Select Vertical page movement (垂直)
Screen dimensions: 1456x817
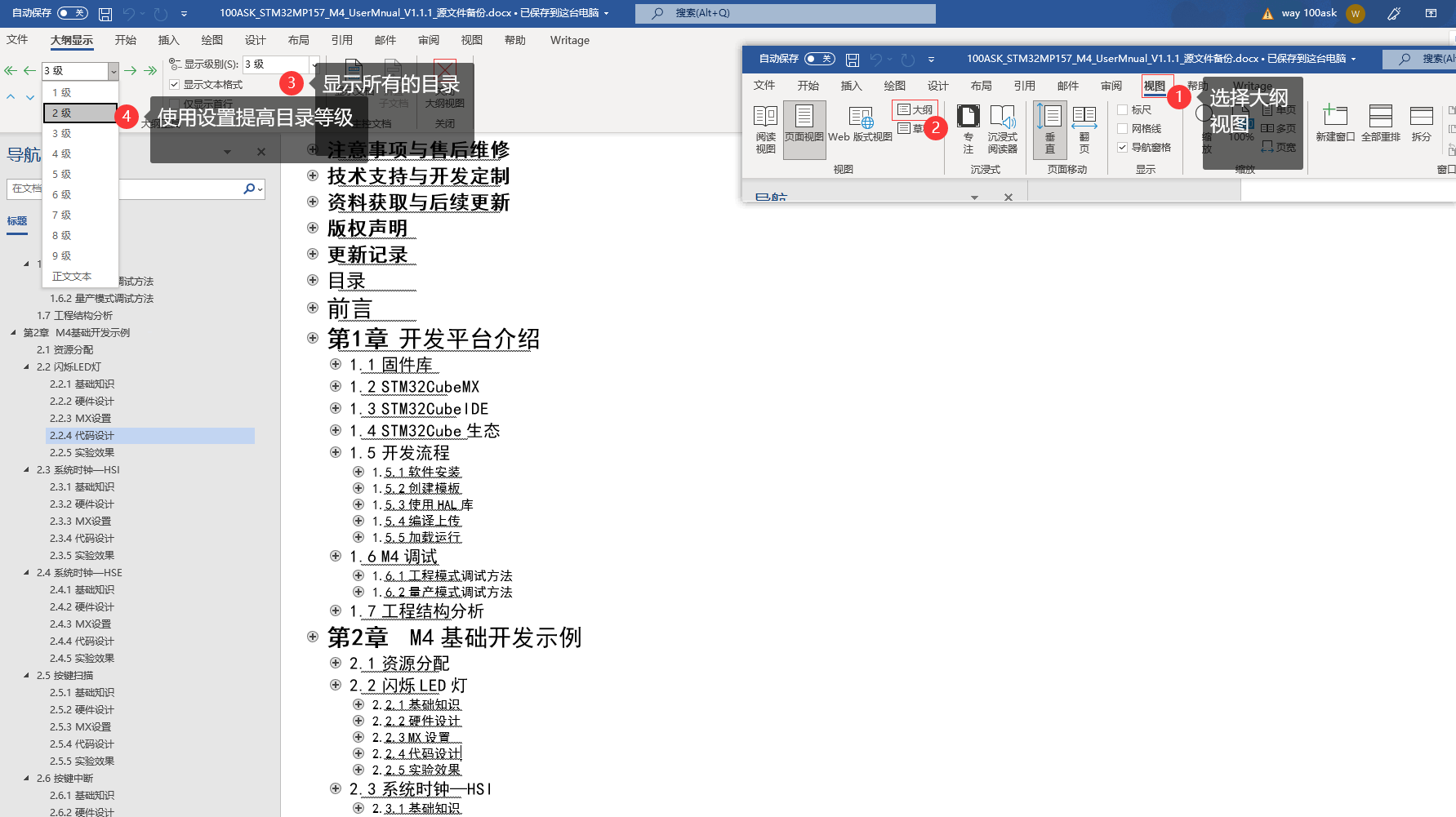tap(1050, 129)
